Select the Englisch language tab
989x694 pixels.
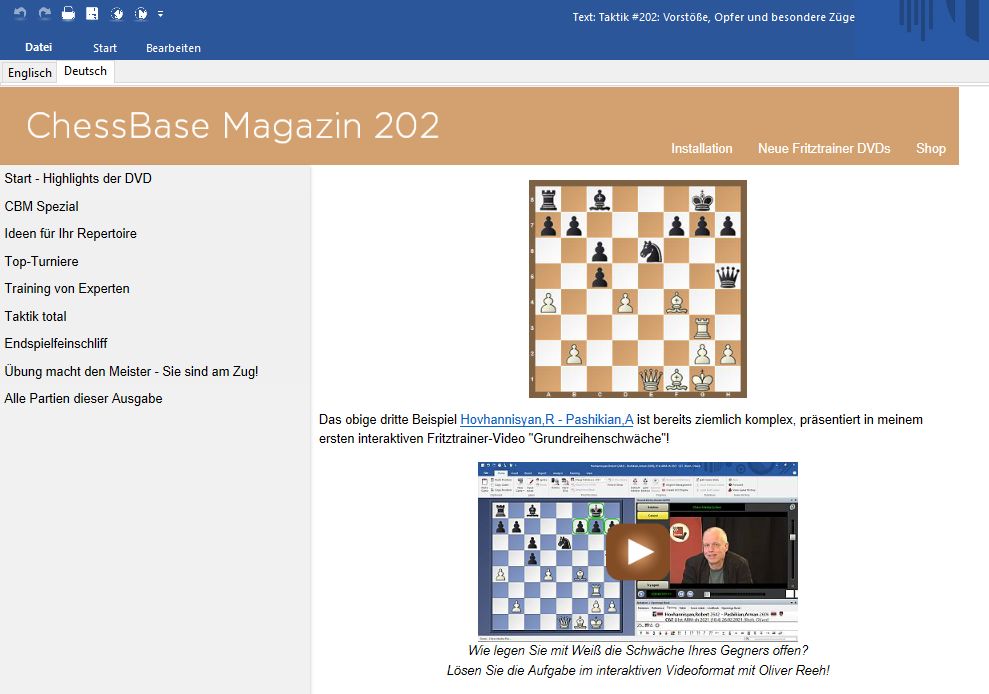[x=30, y=73]
